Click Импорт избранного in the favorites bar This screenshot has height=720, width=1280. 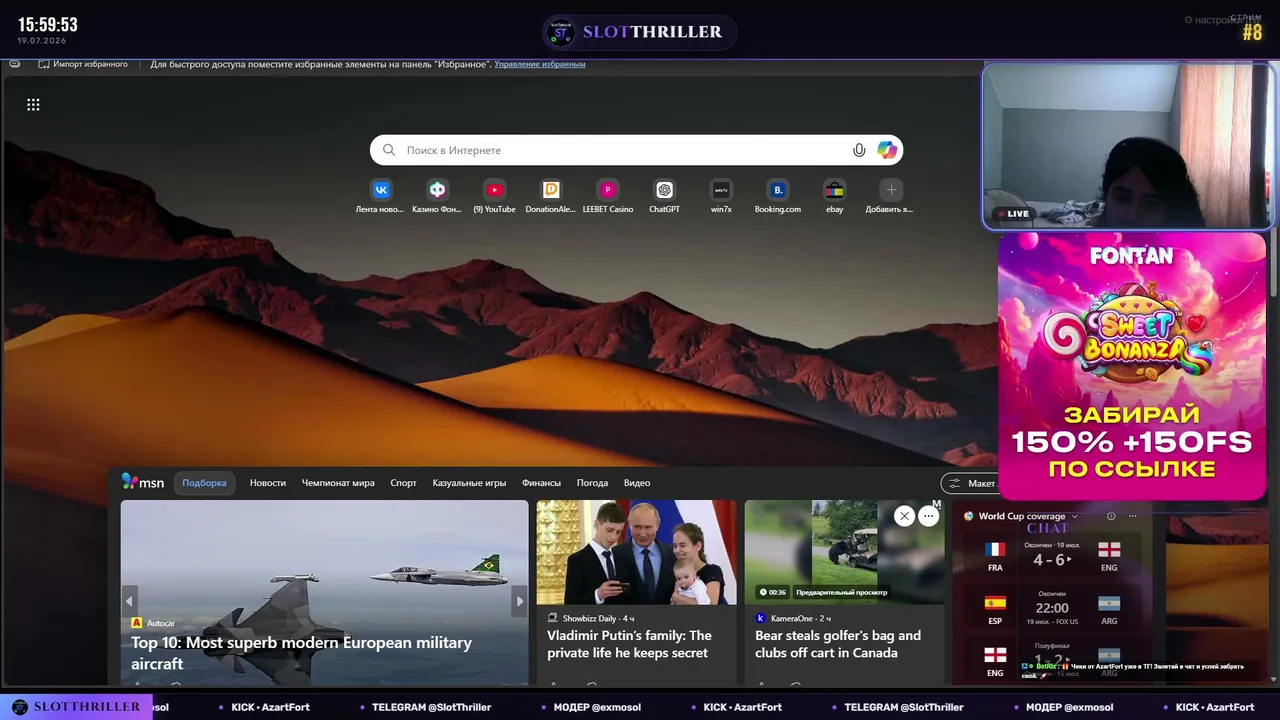(83, 64)
